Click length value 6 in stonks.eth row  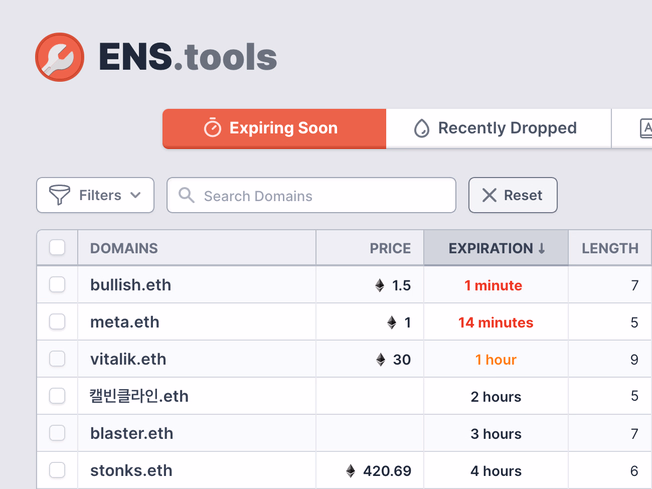point(634,471)
